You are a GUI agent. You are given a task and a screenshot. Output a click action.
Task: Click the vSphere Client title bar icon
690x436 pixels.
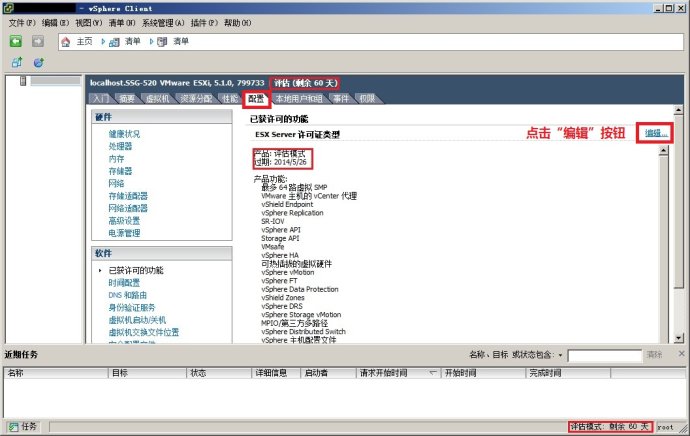pyautogui.click(x=8, y=8)
